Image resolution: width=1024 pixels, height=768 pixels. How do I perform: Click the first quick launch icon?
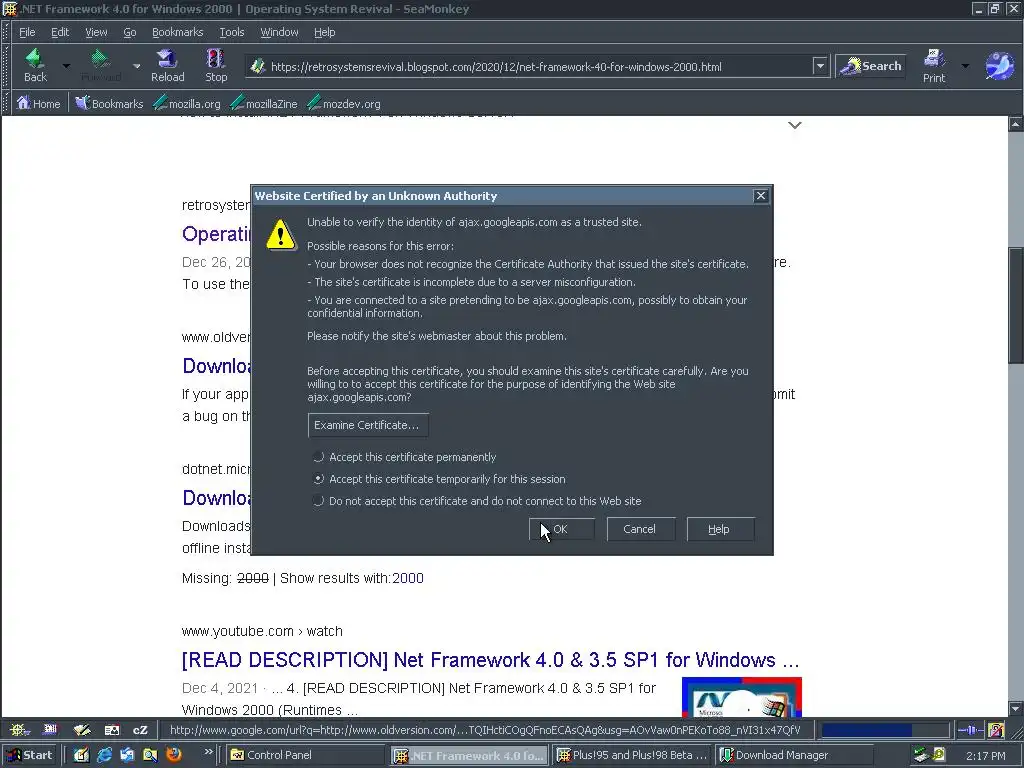81,755
